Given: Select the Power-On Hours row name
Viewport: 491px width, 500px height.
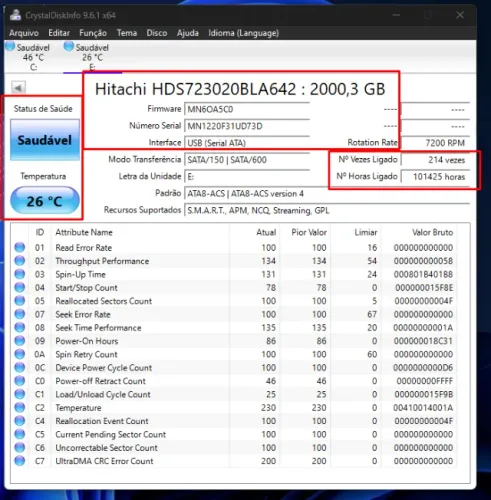Looking at the screenshot, I should [x=87, y=341].
